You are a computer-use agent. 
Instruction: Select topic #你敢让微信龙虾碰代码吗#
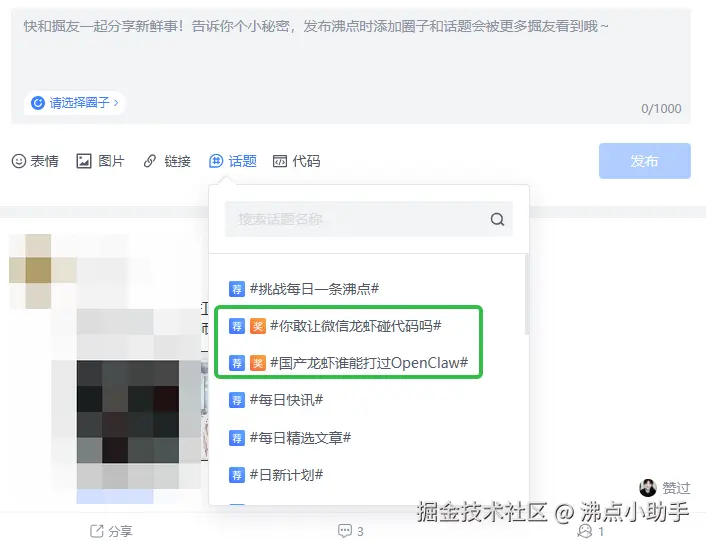356,326
